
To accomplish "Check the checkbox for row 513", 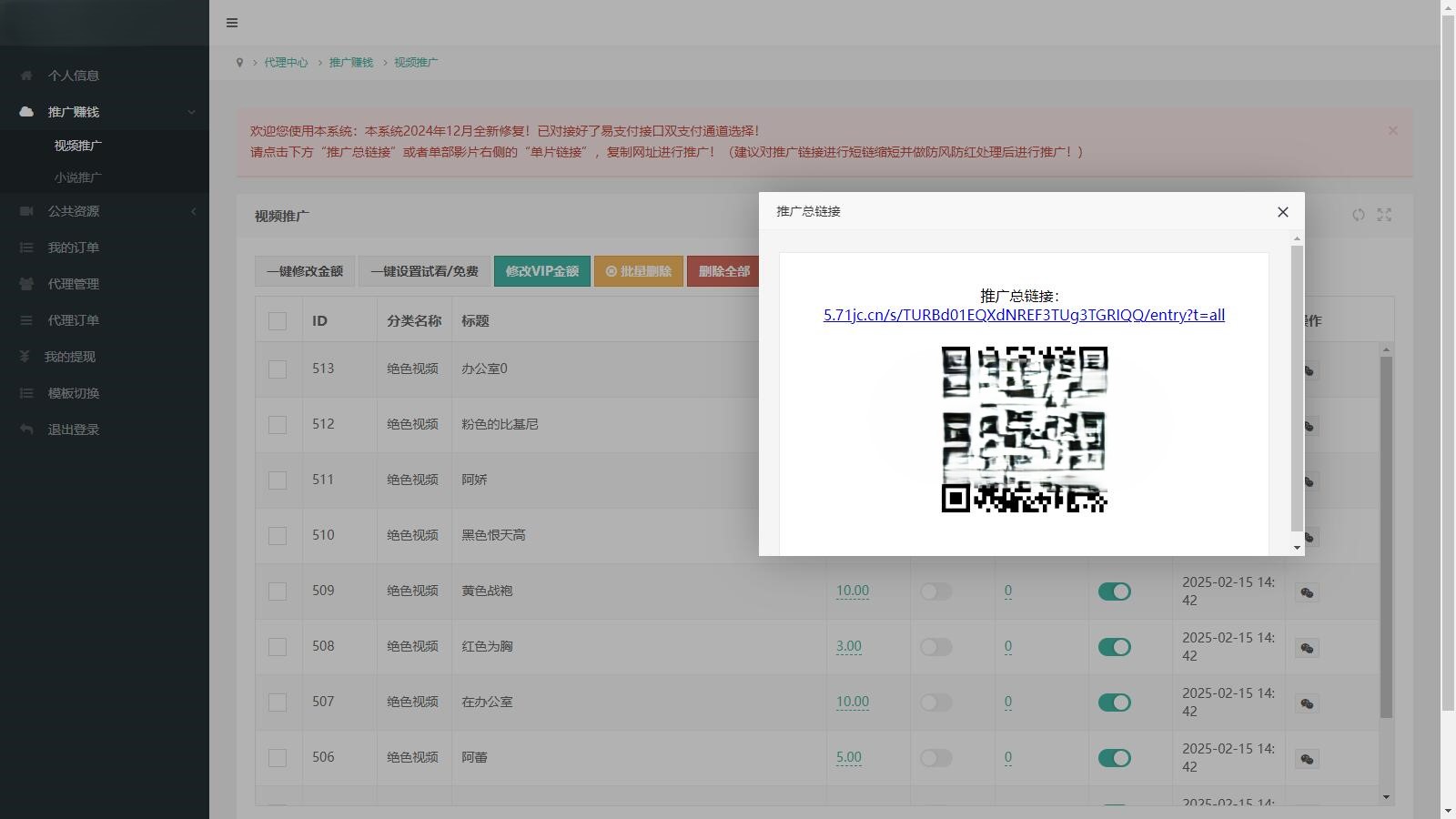I will tap(278, 369).
